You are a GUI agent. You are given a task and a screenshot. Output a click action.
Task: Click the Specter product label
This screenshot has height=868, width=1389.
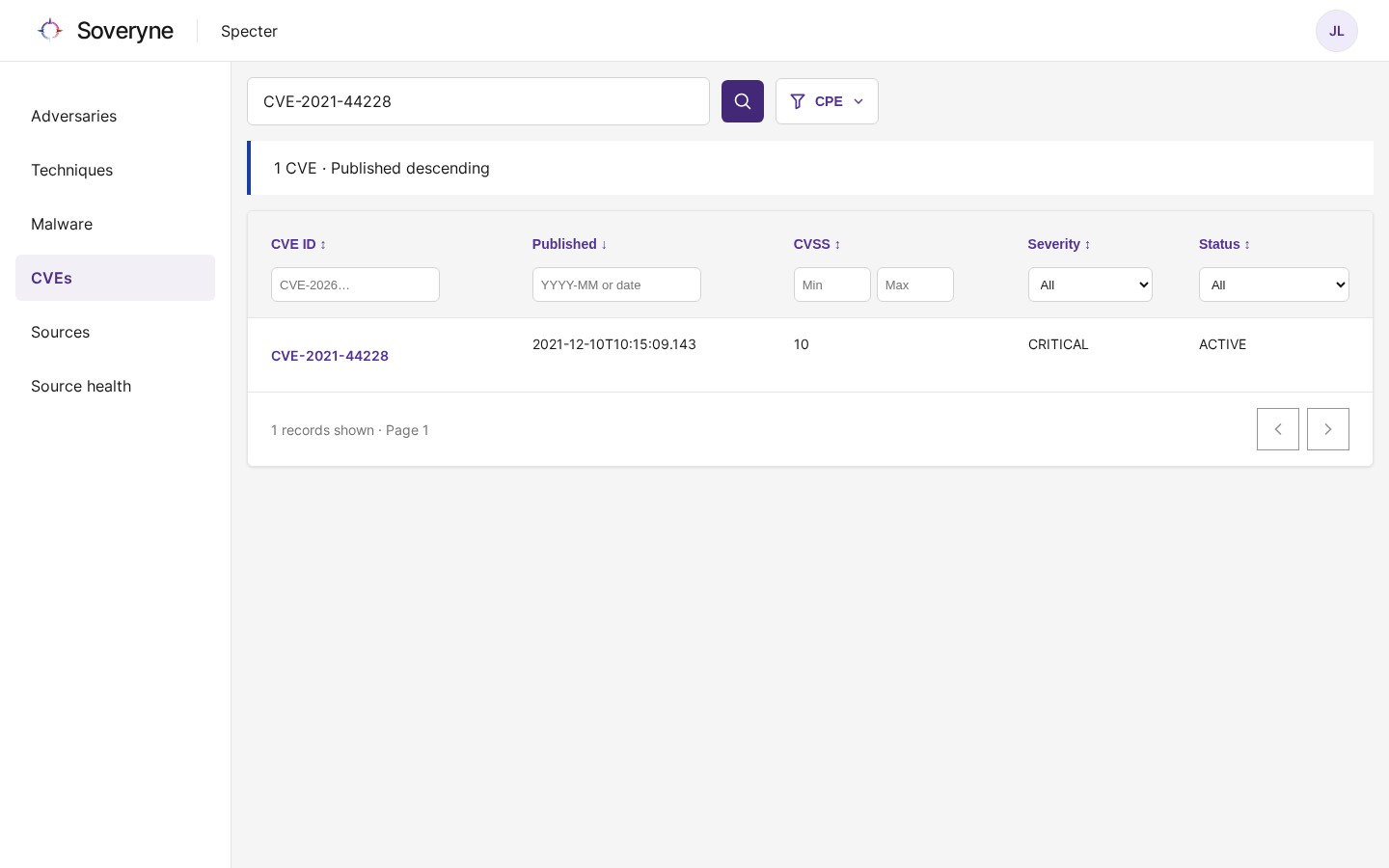(249, 31)
